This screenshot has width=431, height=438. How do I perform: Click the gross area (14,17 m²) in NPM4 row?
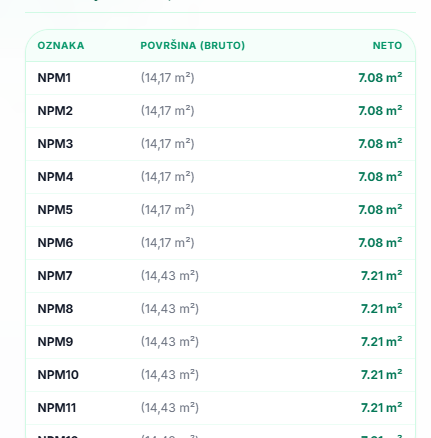coord(167,177)
